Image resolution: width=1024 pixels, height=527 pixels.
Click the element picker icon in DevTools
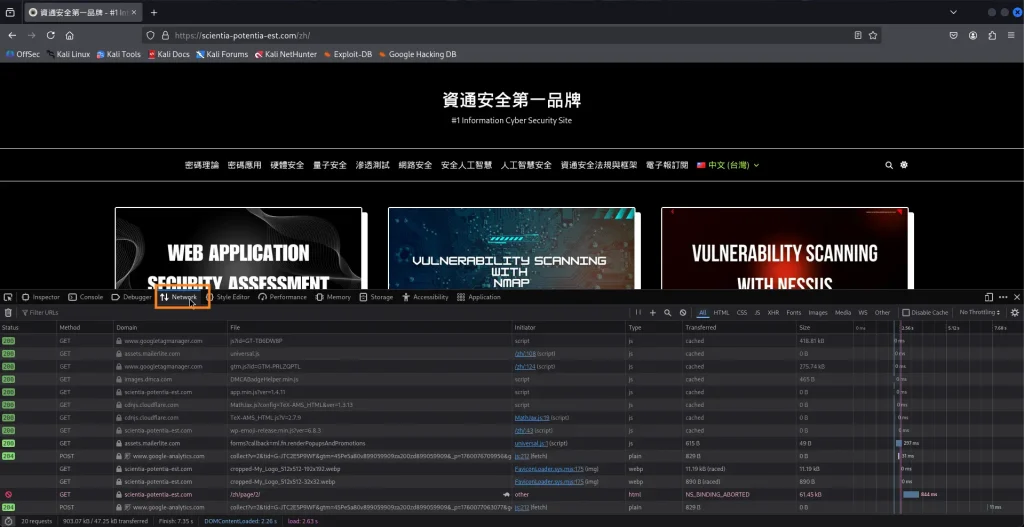coord(8,297)
